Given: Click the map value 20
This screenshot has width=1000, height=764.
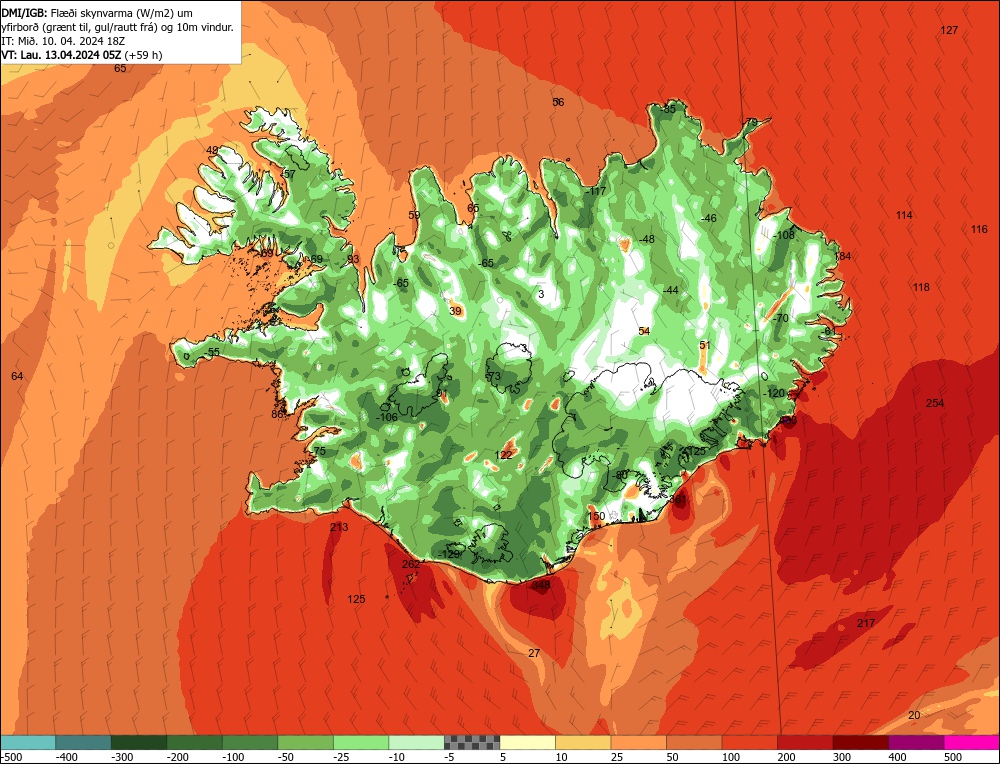Looking at the screenshot, I should pyautogui.click(x=914, y=715).
